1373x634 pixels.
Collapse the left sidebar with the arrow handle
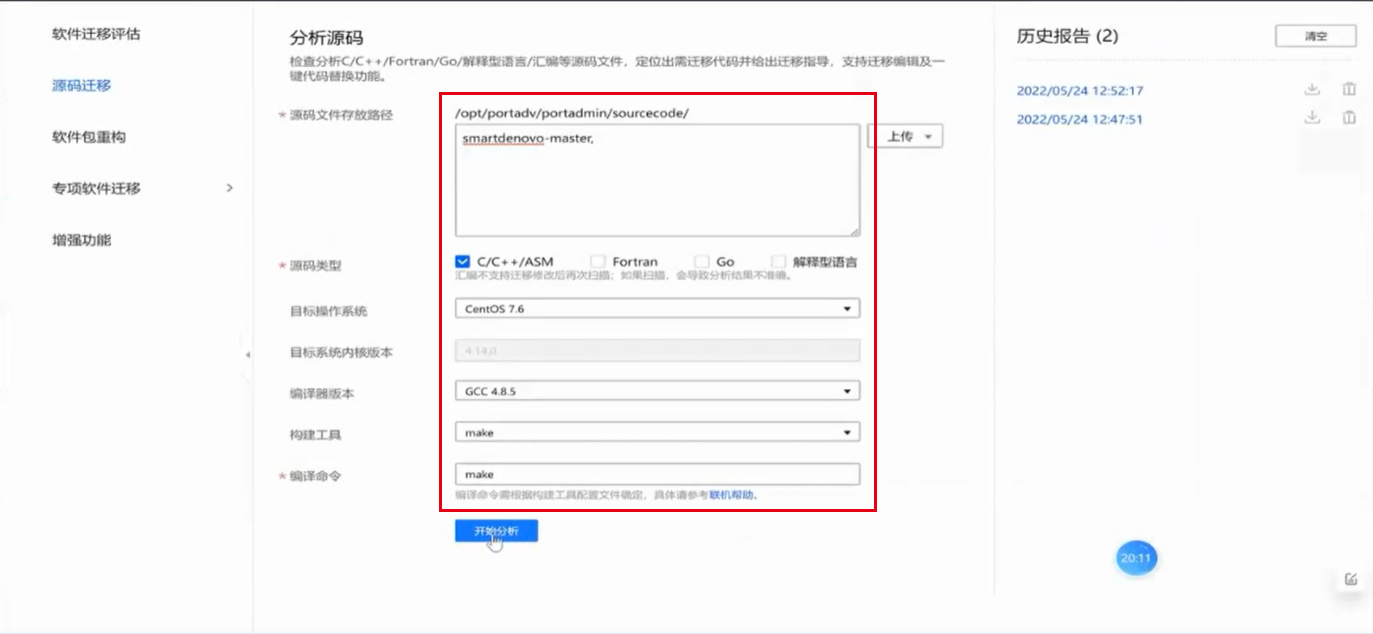tap(247, 355)
